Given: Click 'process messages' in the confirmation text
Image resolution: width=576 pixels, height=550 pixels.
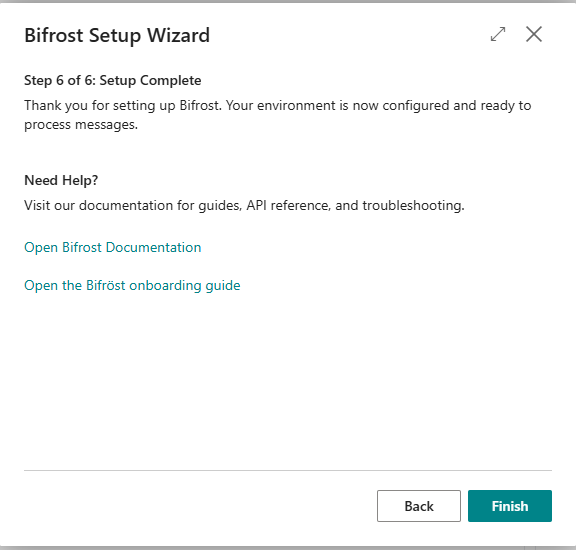Looking at the screenshot, I should point(81,125).
